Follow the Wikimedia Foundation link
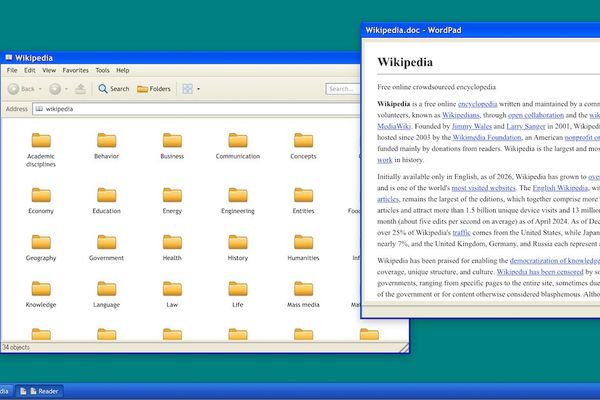Viewport: 600px width, 400px height. pos(487,137)
